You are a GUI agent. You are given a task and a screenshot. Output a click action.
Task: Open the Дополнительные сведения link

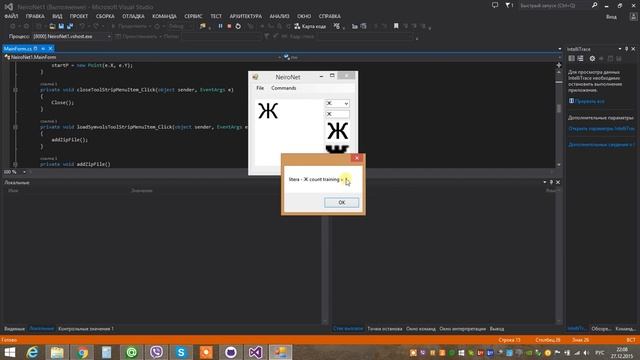601,145
